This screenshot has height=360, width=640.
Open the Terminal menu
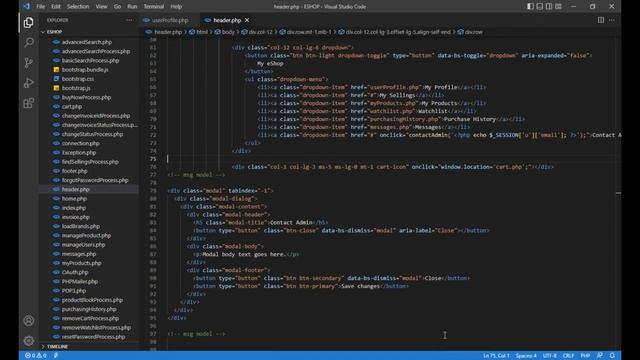pyautogui.click(x=153, y=7)
